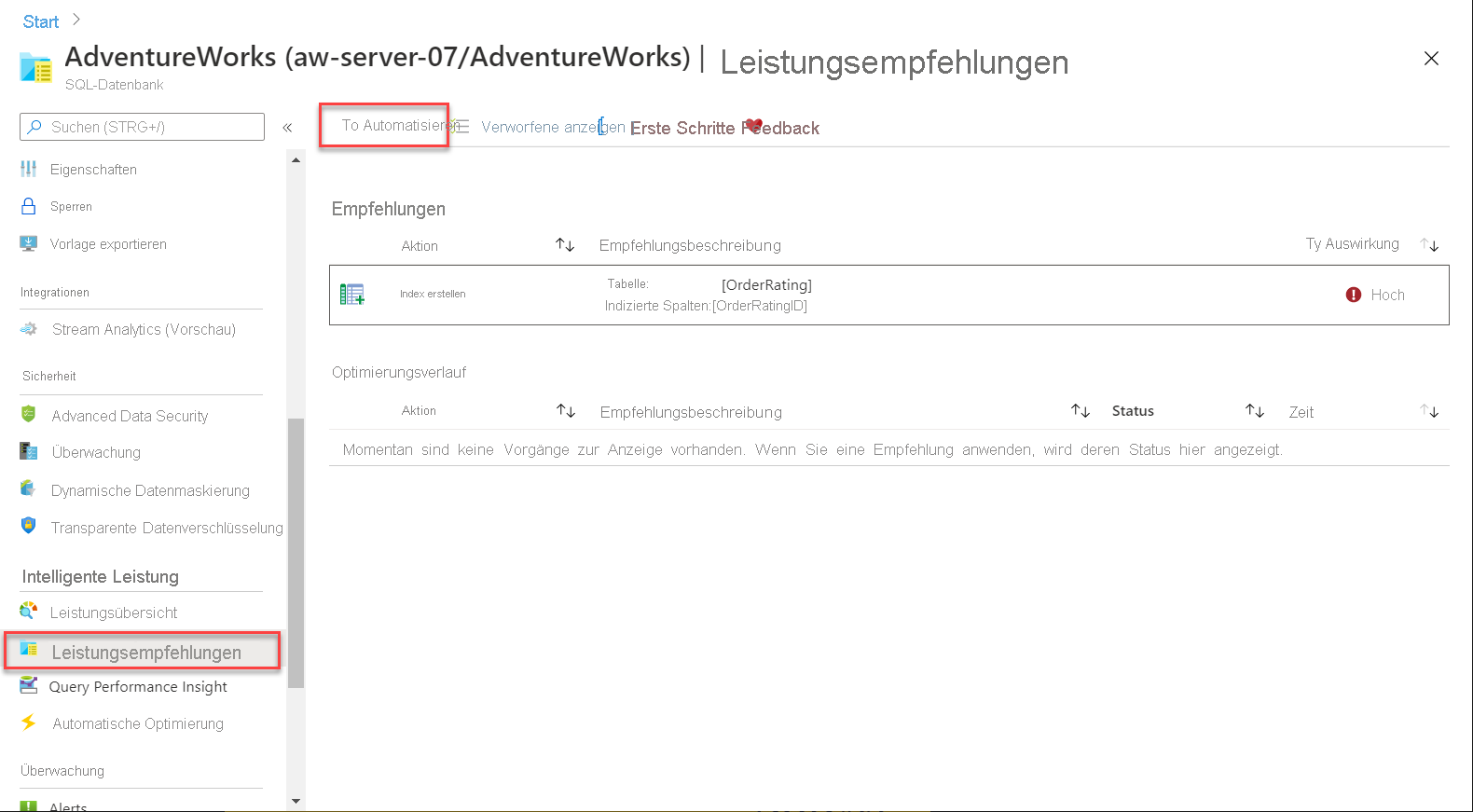The image size is (1473, 812).
Task: Click the Stream Analytics gear icon
Action: pyautogui.click(x=29, y=328)
